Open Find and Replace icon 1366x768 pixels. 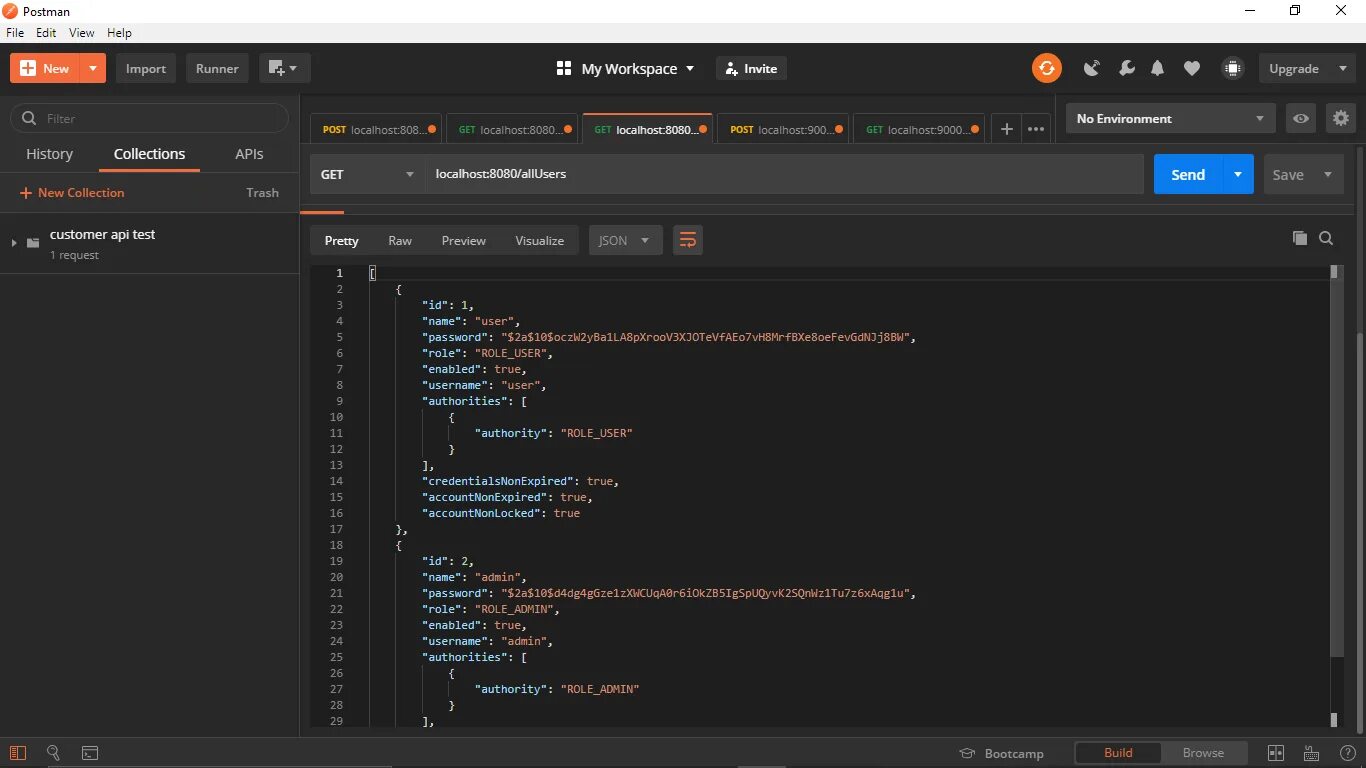click(54, 753)
